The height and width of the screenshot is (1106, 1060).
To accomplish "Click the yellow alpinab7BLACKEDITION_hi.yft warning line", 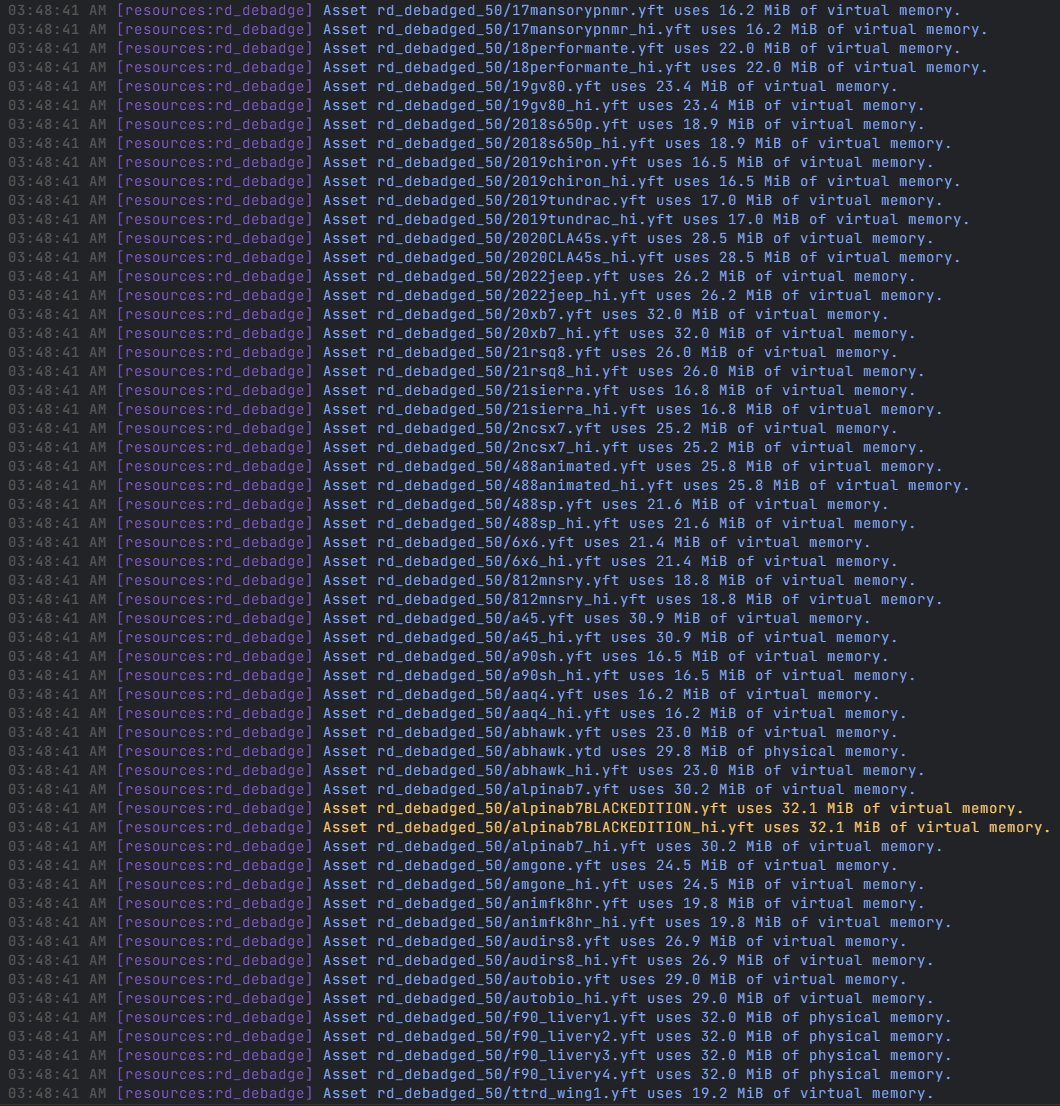I will pyautogui.click(x=686, y=827).
